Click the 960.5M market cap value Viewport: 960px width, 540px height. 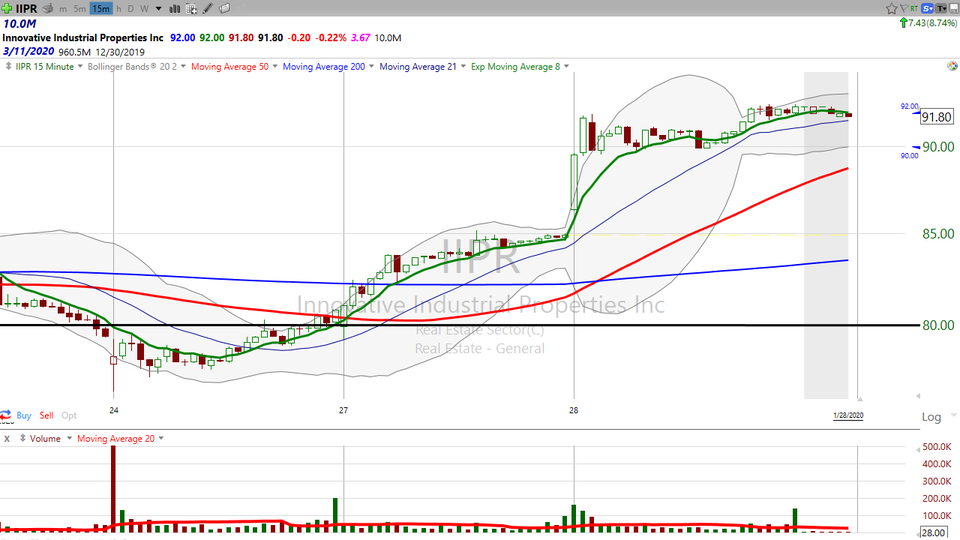tap(75, 52)
